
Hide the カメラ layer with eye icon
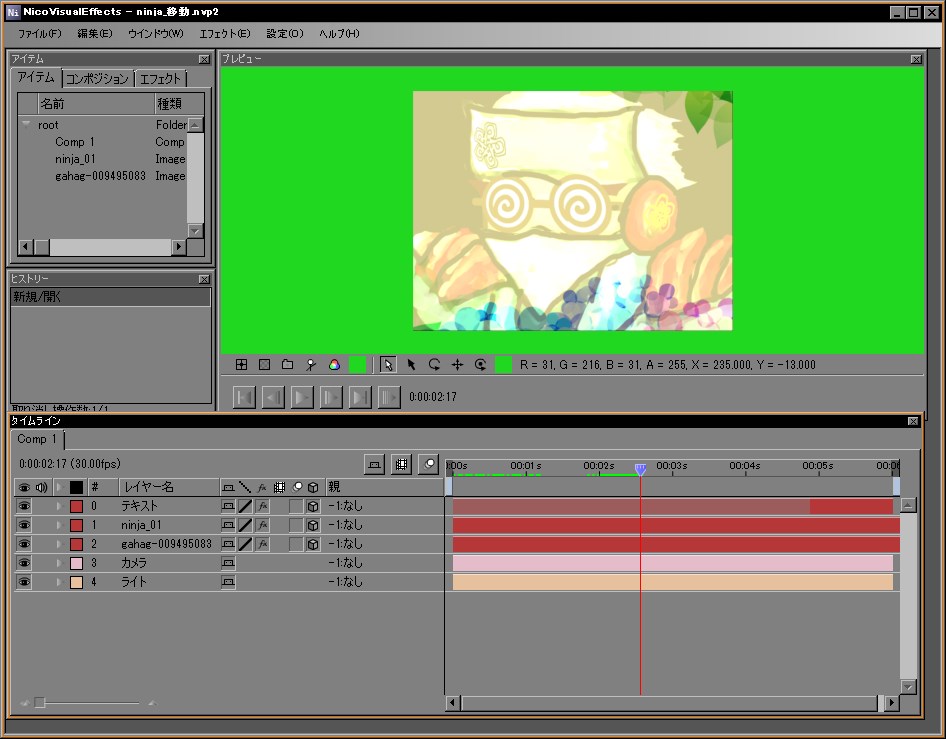pos(24,563)
